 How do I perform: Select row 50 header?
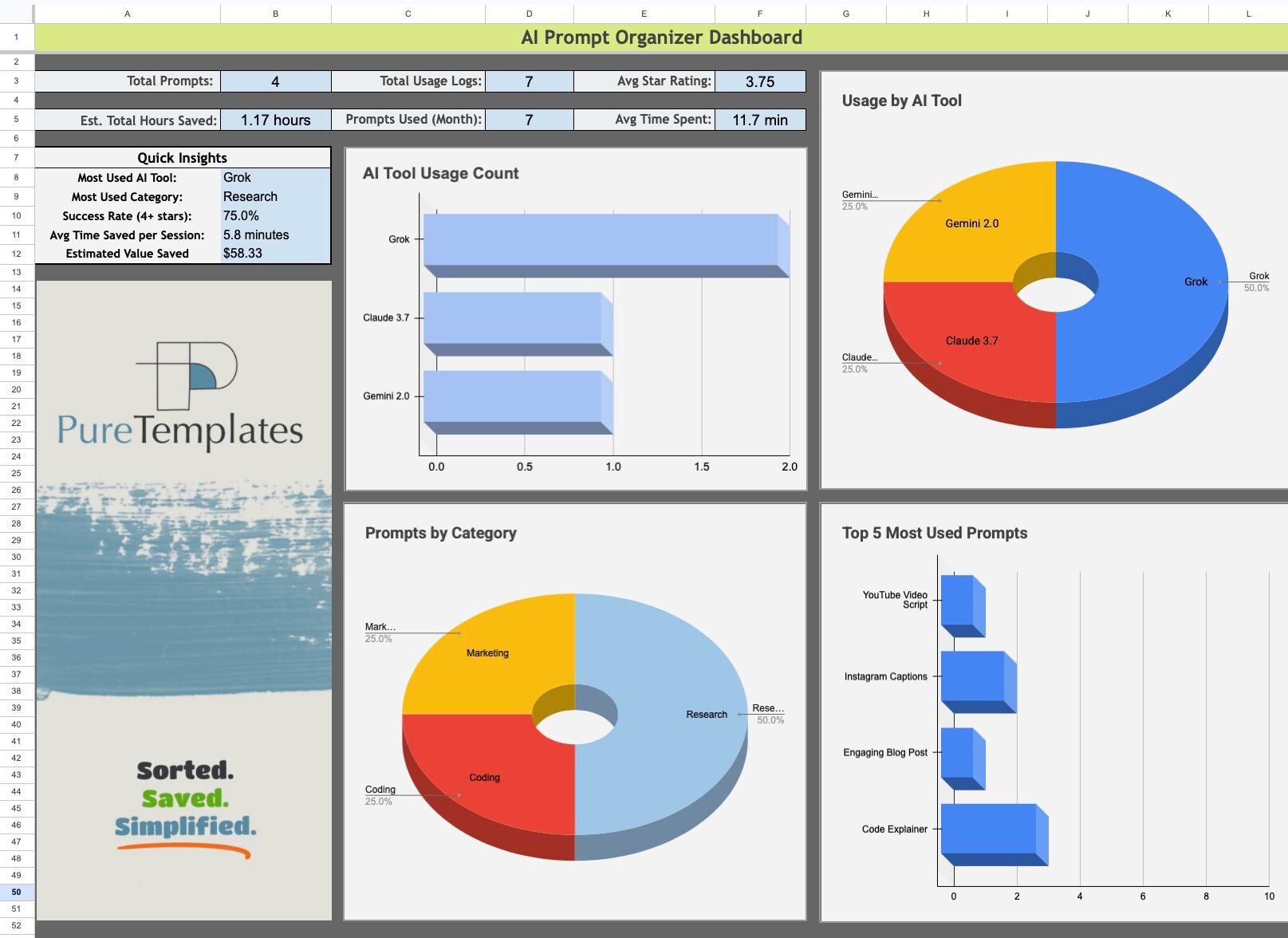(17, 892)
